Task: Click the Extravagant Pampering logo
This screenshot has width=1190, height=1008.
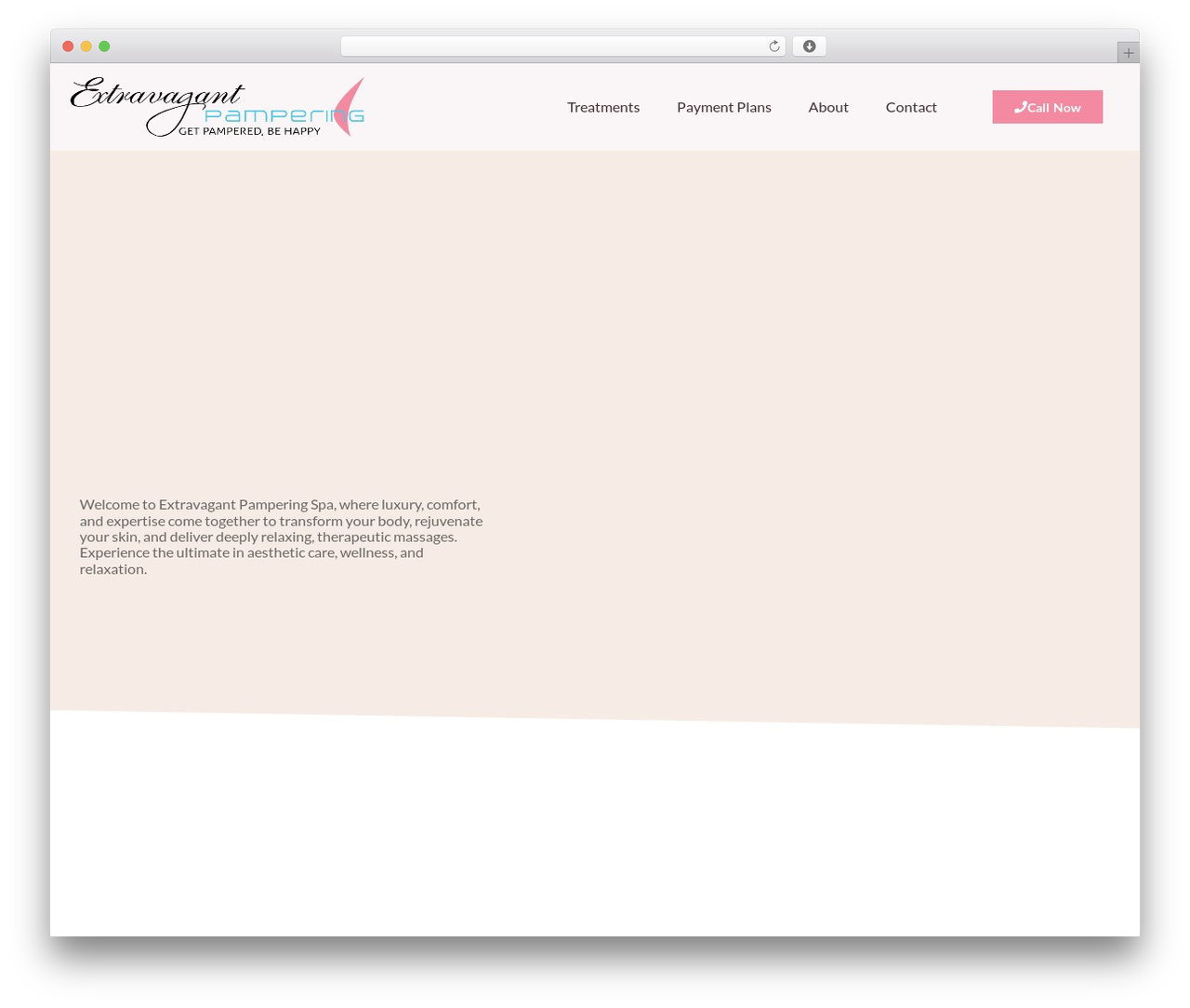Action: (x=218, y=107)
